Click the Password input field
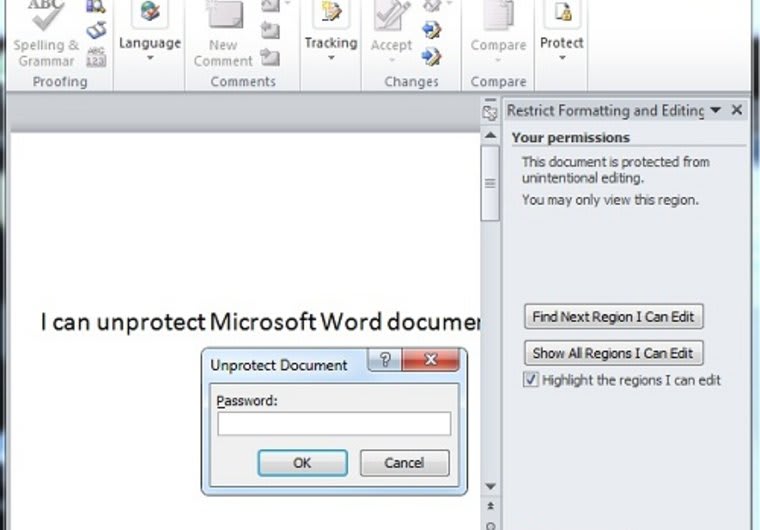Viewport: 760px width, 530px height. coord(334,424)
